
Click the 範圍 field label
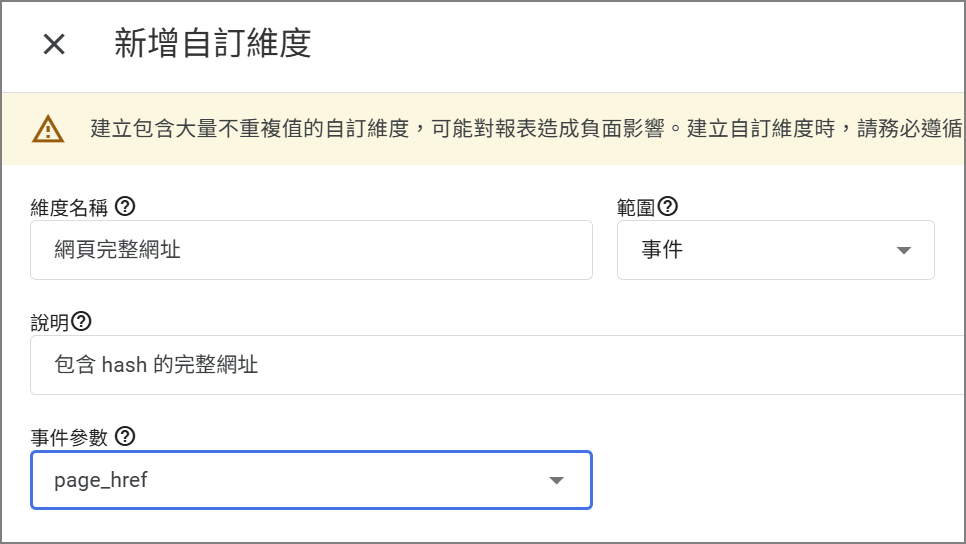click(x=636, y=207)
